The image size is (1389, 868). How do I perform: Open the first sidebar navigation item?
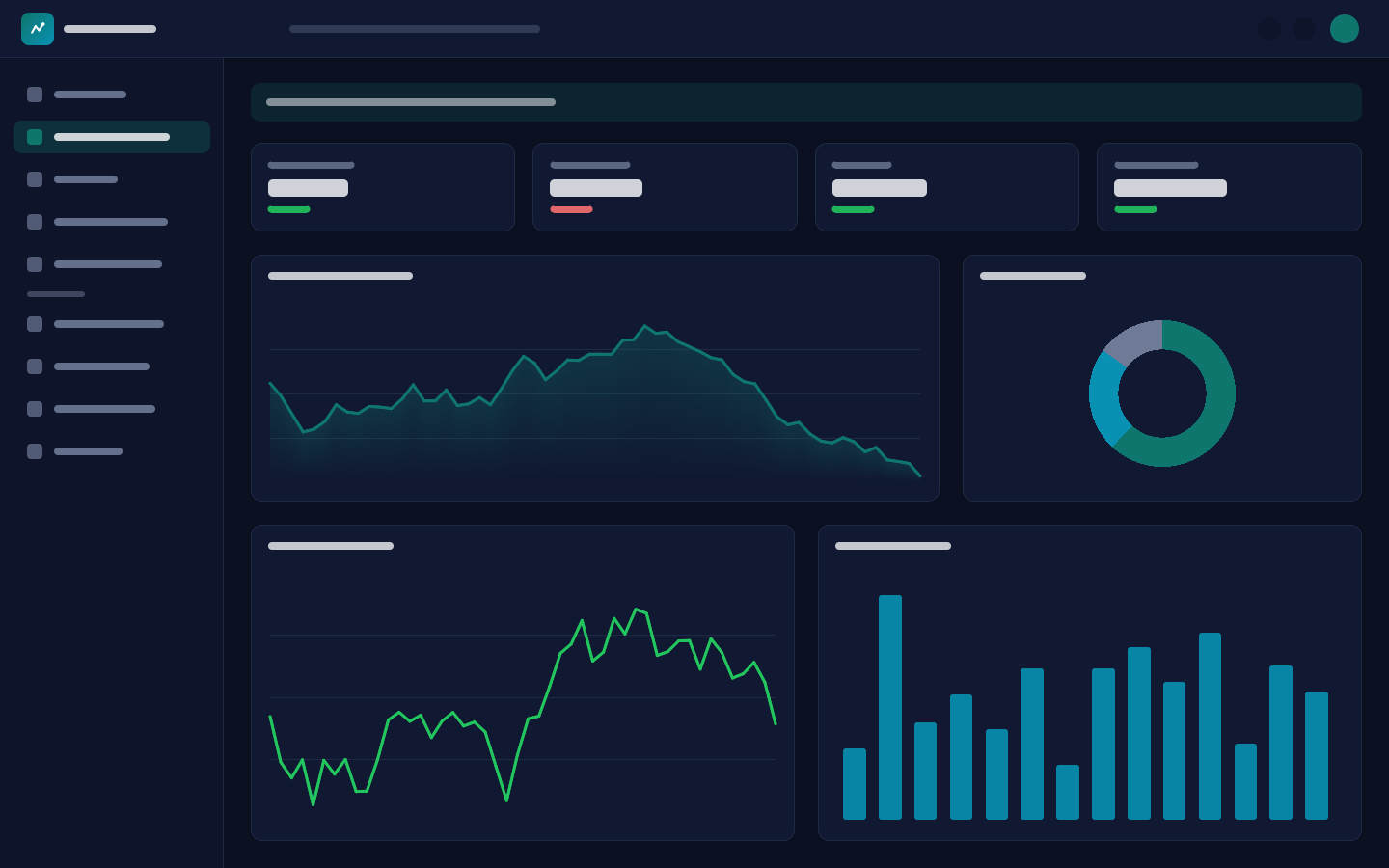tap(112, 95)
